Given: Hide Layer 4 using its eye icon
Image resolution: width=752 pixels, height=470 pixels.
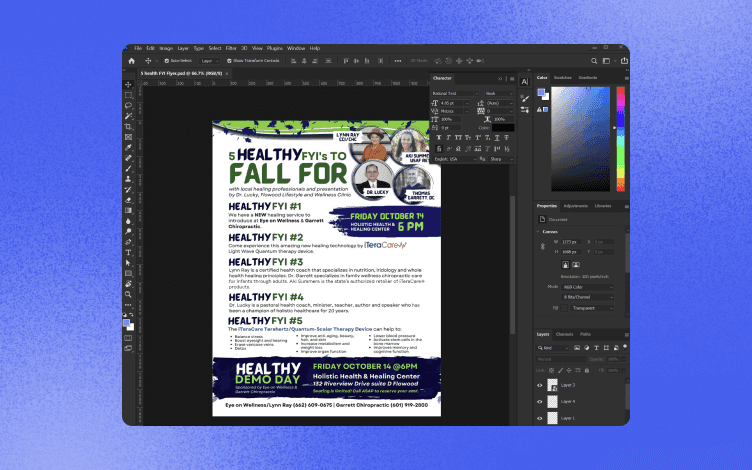Looking at the screenshot, I should point(540,401).
